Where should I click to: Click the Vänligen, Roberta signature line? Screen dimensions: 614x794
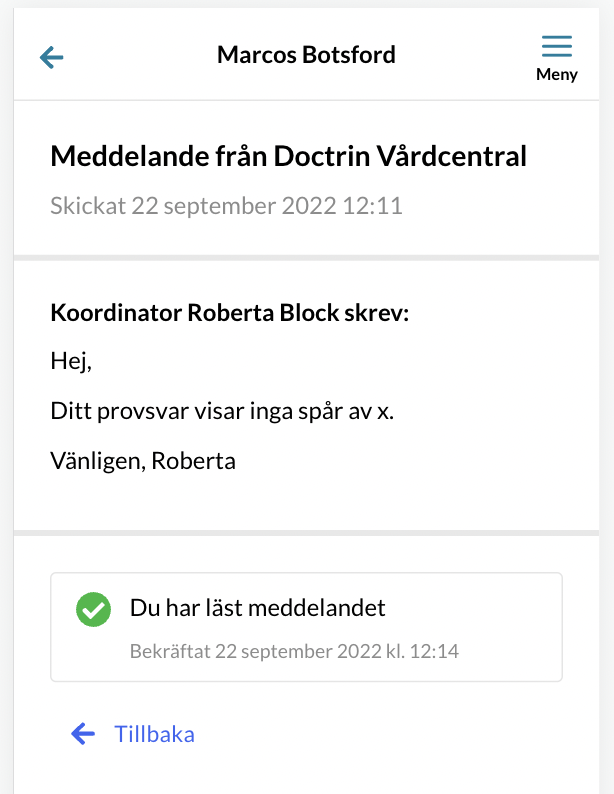(x=143, y=461)
